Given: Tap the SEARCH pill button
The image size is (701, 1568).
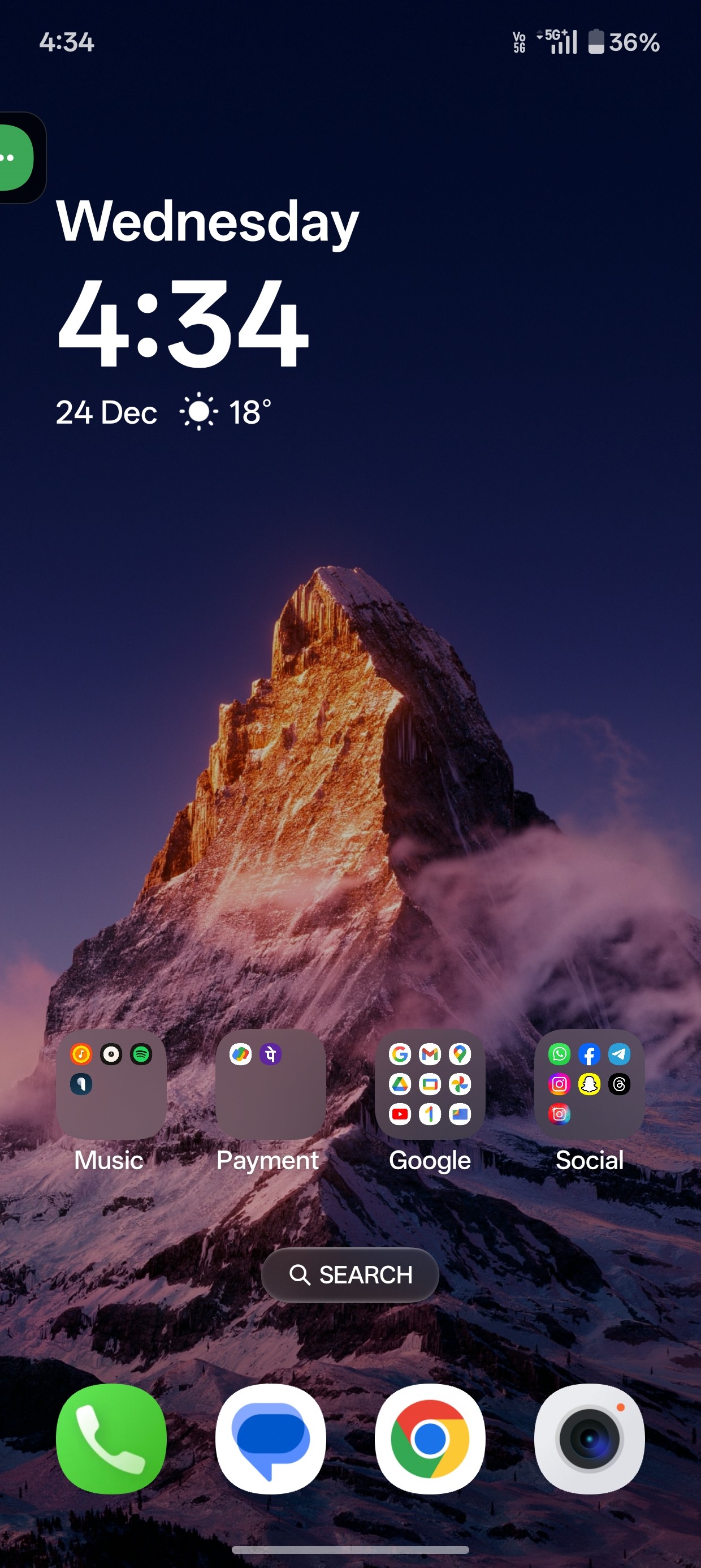Looking at the screenshot, I should pyautogui.click(x=350, y=1274).
